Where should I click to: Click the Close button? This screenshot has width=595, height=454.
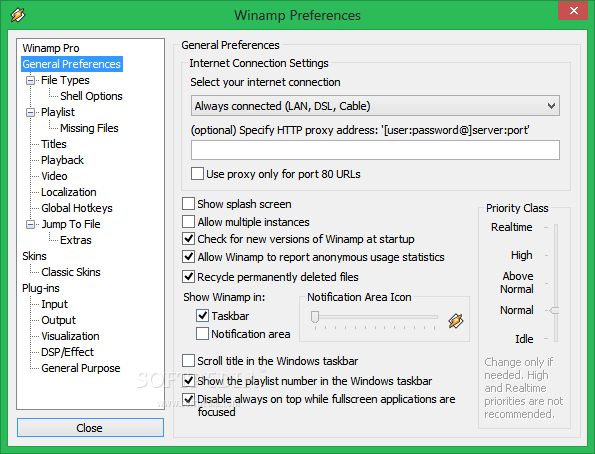[90, 428]
